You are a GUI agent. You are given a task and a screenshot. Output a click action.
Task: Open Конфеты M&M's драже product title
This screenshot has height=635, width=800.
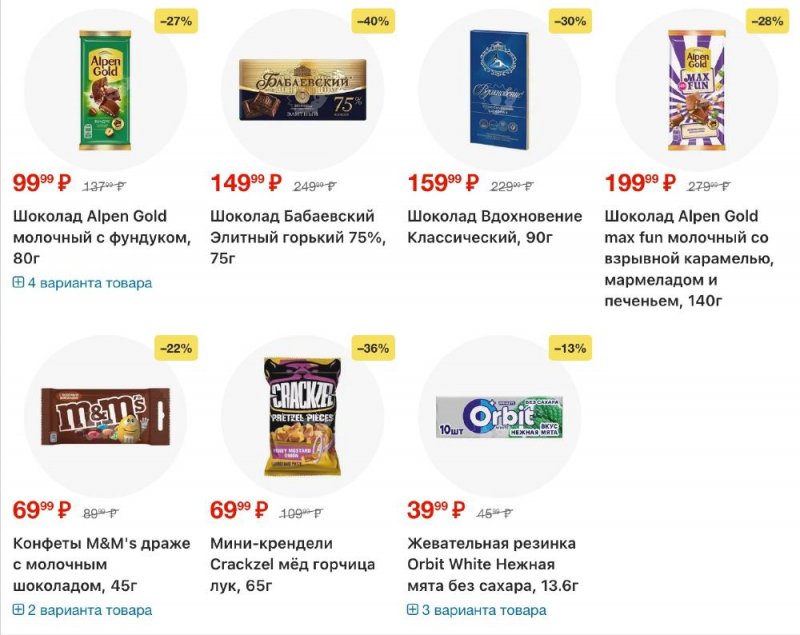pos(101,564)
